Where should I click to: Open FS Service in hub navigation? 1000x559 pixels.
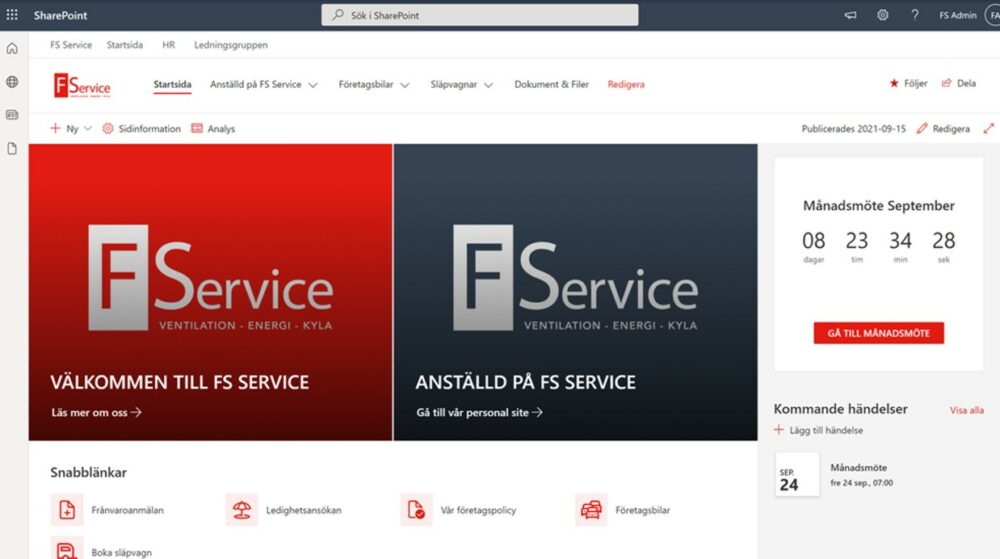pos(71,45)
